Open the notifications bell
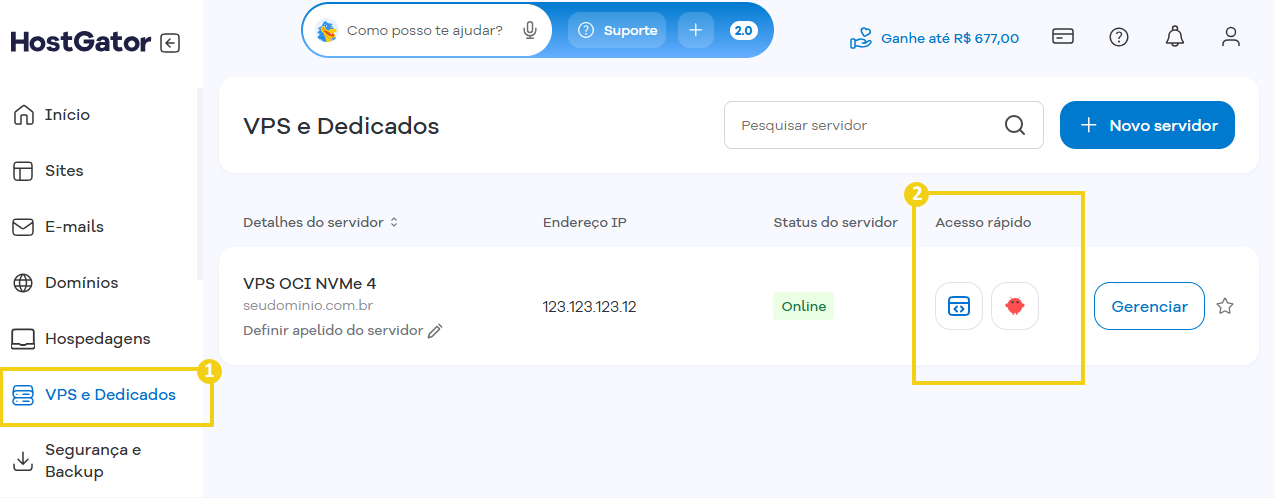The image size is (1275, 498). point(1175,37)
